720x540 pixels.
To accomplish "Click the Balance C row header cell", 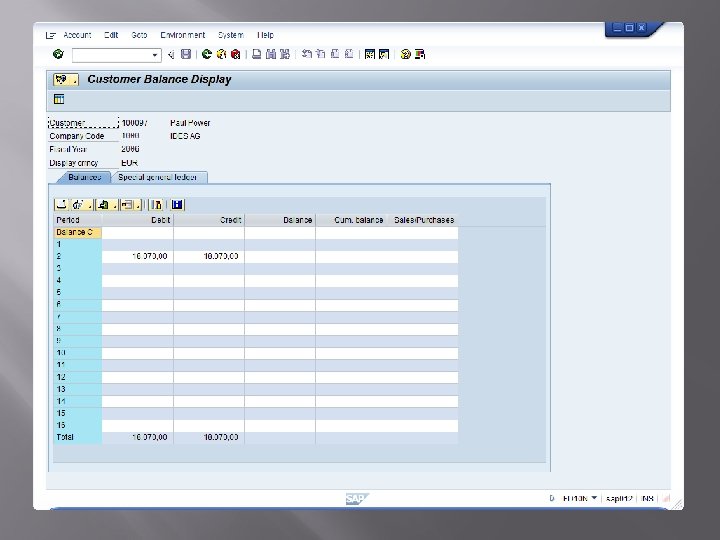I will (x=78, y=232).
